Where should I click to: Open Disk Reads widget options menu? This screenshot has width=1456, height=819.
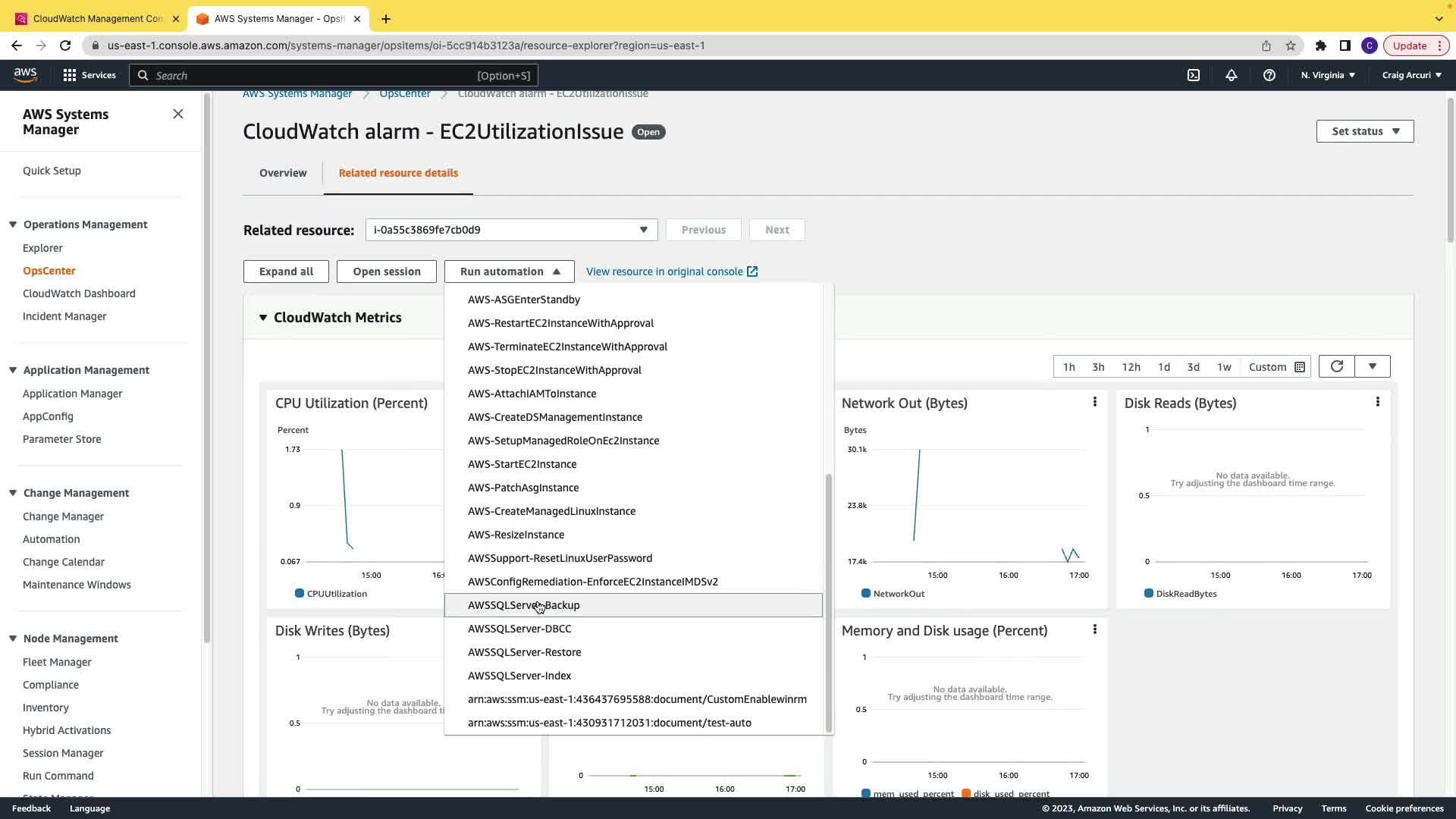(x=1377, y=402)
